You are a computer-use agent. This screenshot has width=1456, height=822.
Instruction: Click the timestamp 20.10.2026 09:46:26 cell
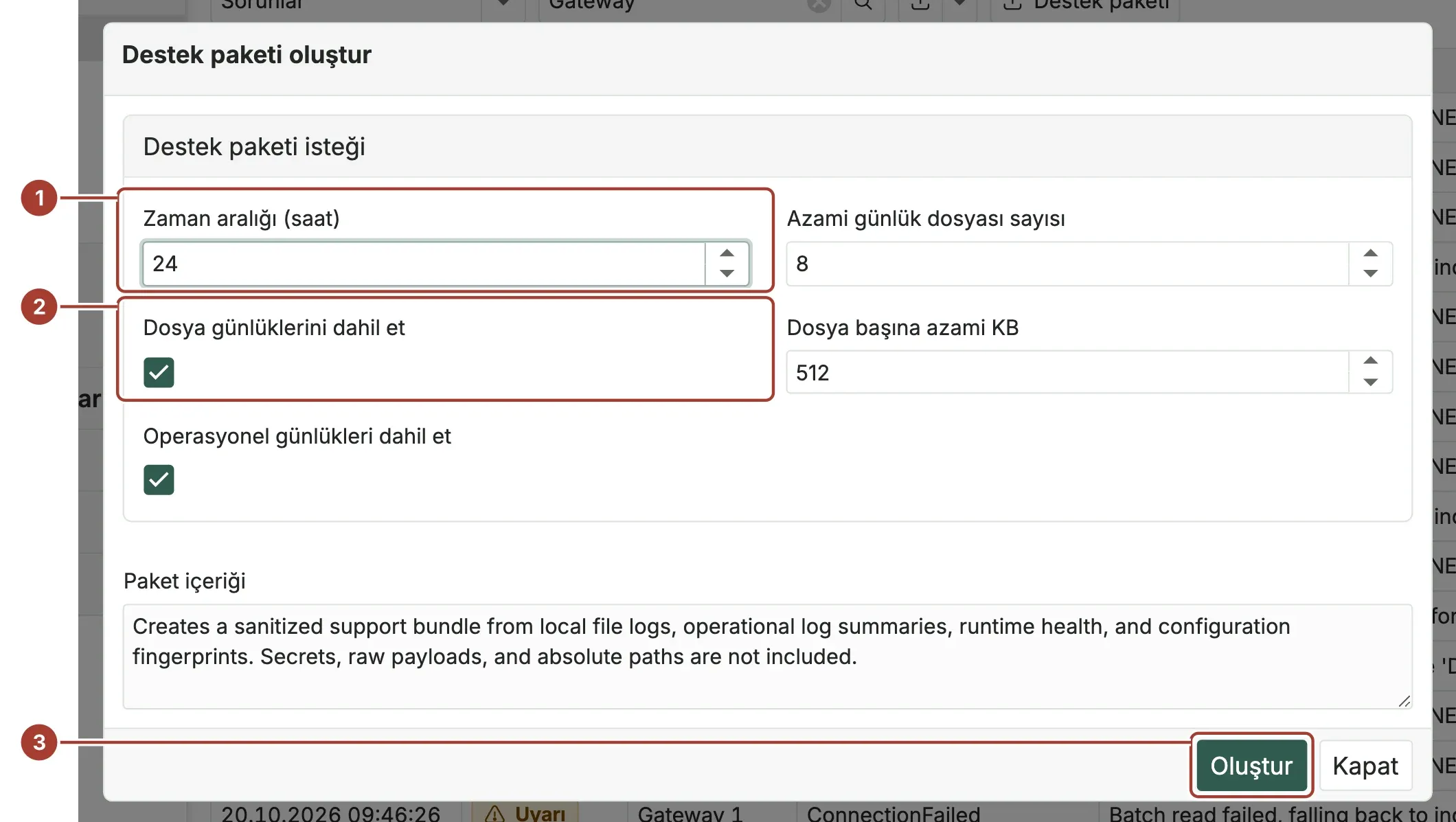[330, 813]
